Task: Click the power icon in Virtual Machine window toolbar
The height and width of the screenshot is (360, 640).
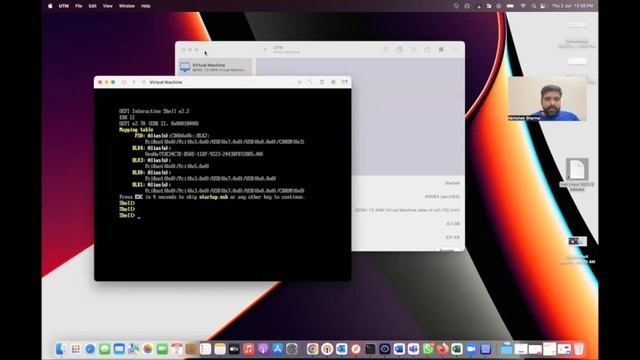Action: (x=124, y=82)
